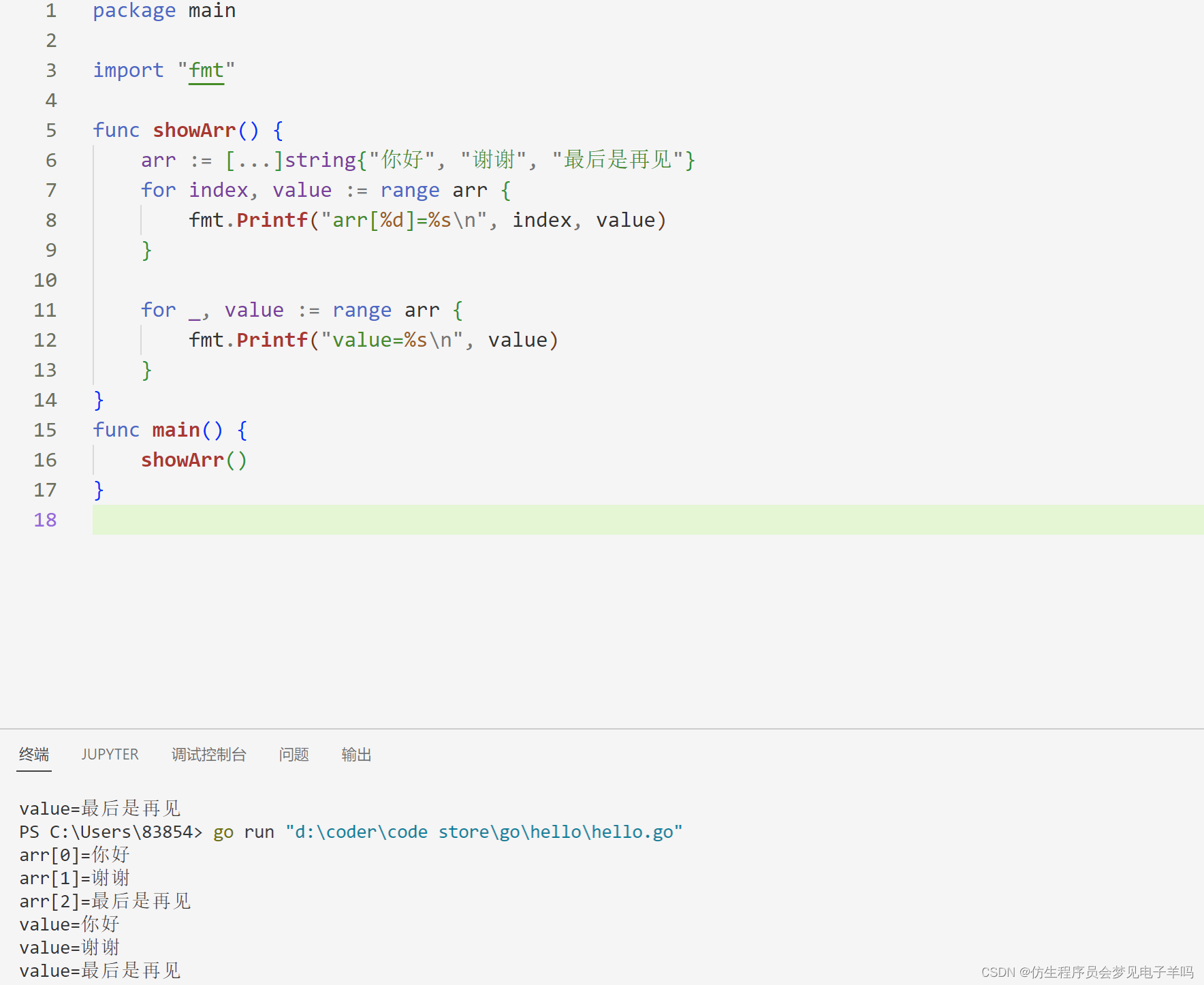
Task: Click the main function name on line 15
Action: (176, 430)
